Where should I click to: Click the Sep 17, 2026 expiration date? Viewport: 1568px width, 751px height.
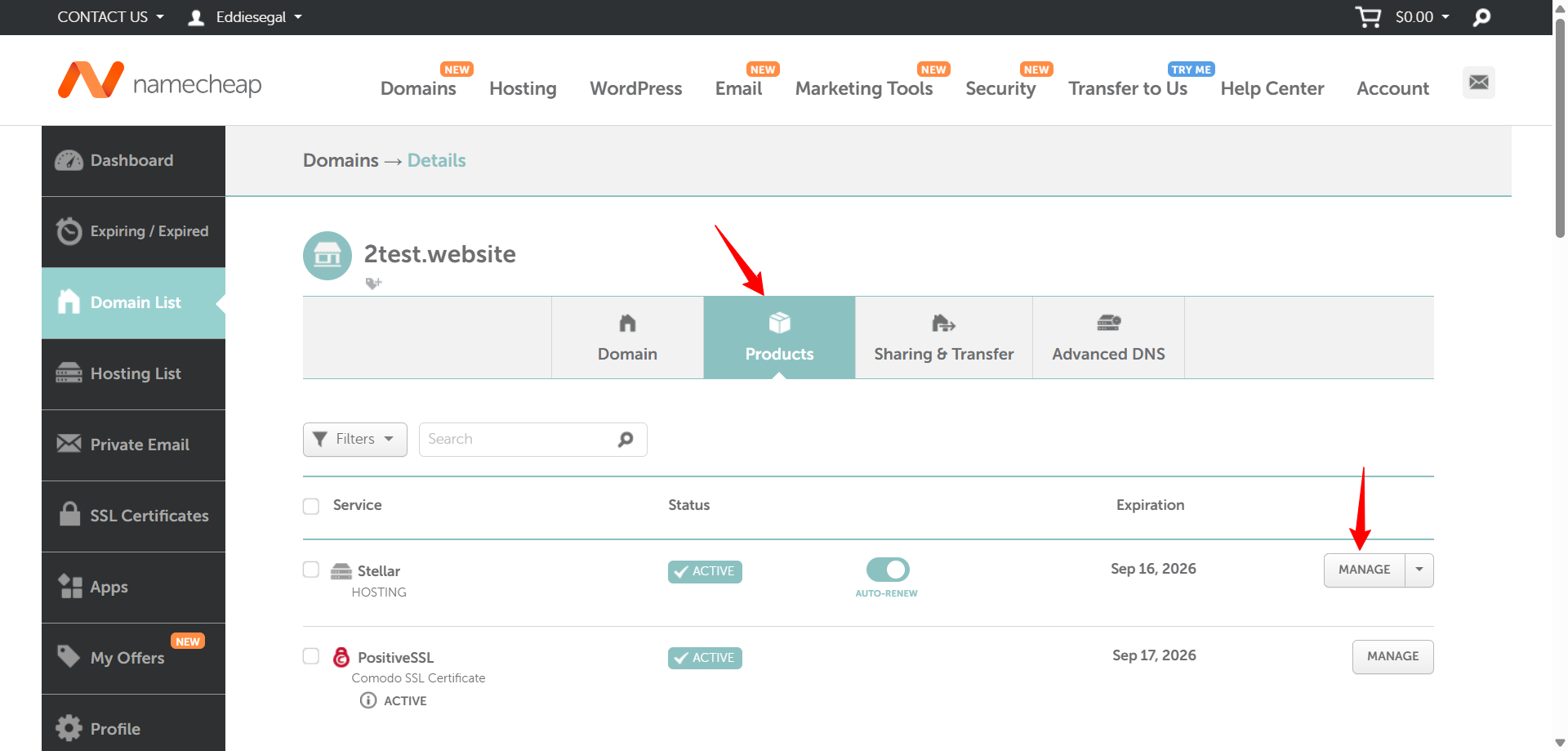pos(1154,655)
